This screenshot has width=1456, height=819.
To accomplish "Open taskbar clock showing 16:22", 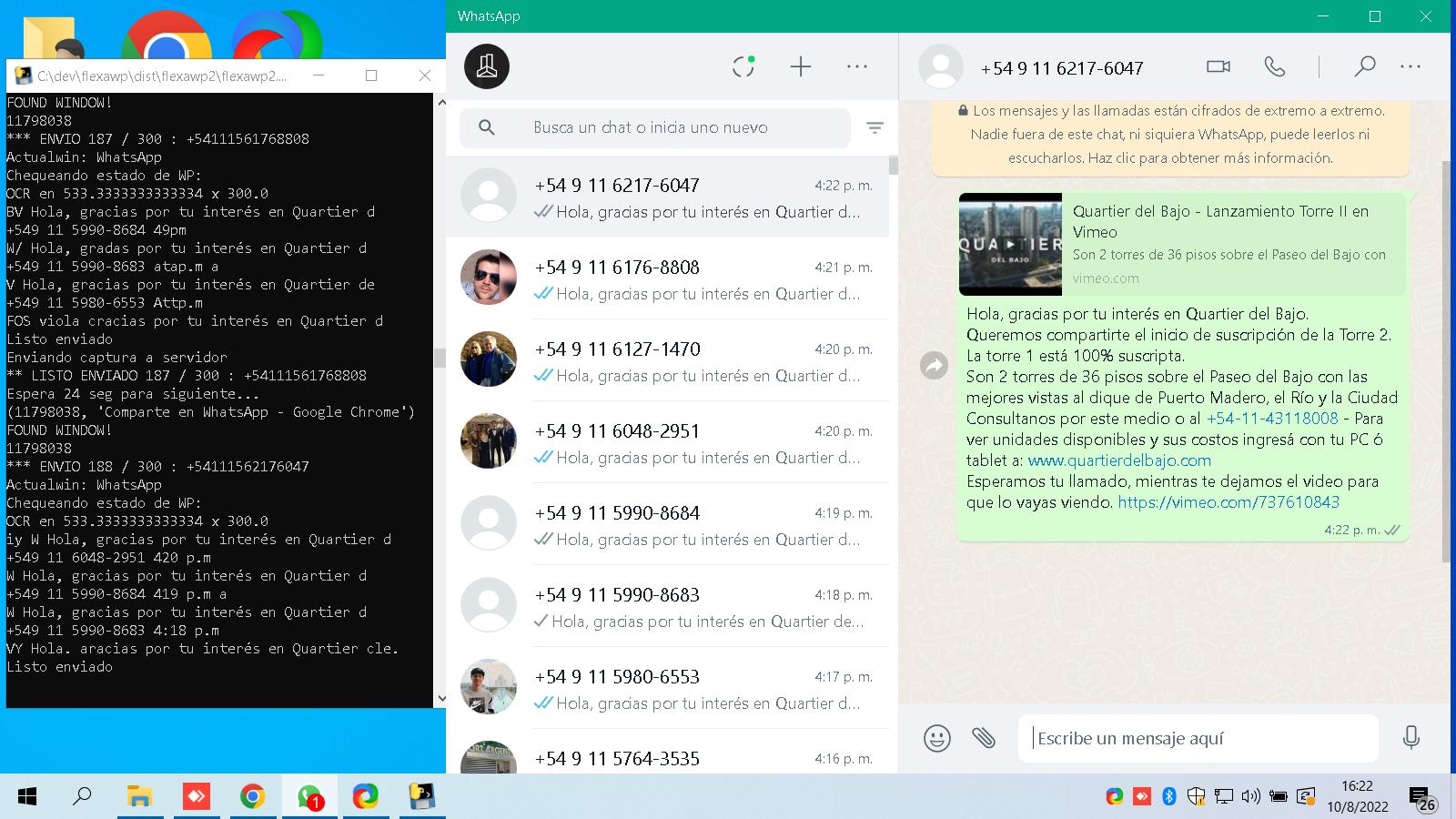I will coord(1357,796).
